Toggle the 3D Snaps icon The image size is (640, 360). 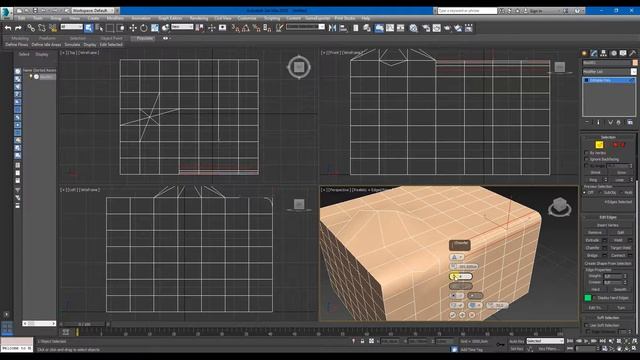tap(236, 28)
